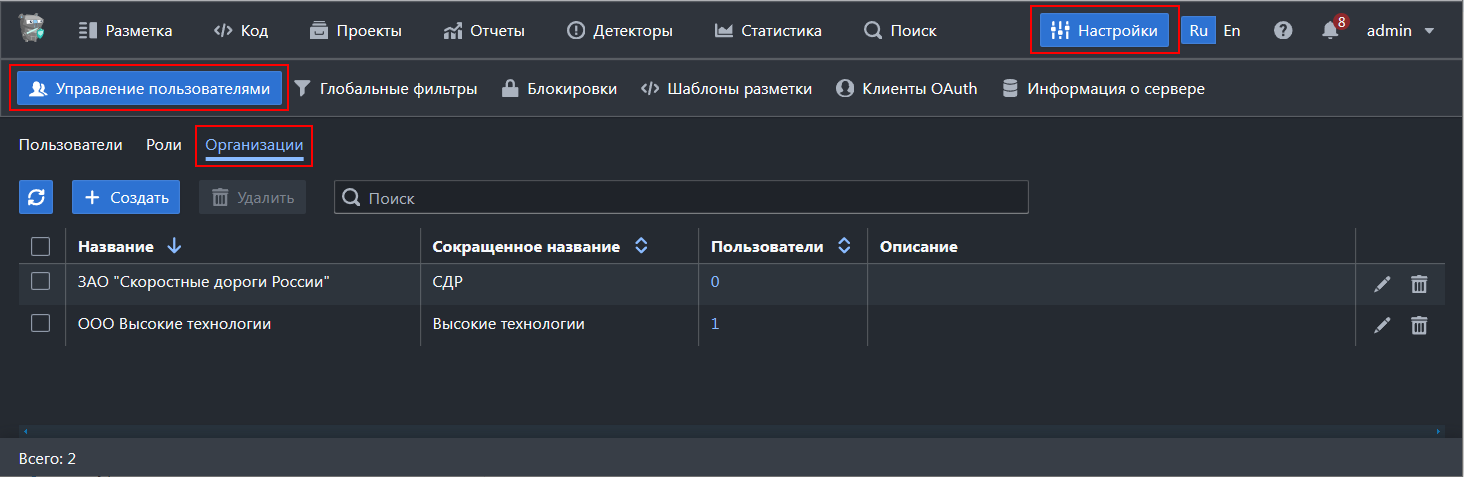This screenshot has height=477, width=1464.
Task: Open notifications bell icon
Action: click(x=1330, y=31)
